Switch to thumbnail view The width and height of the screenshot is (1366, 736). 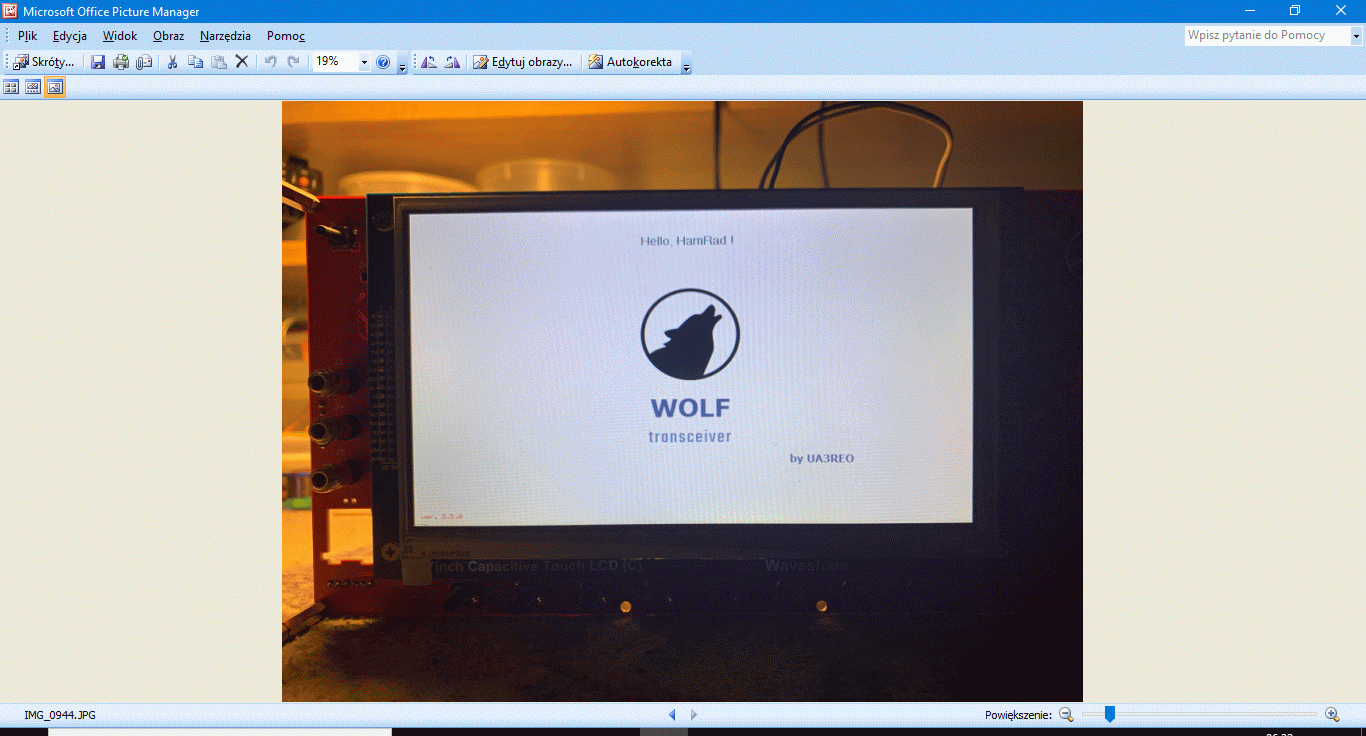point(11,88)
